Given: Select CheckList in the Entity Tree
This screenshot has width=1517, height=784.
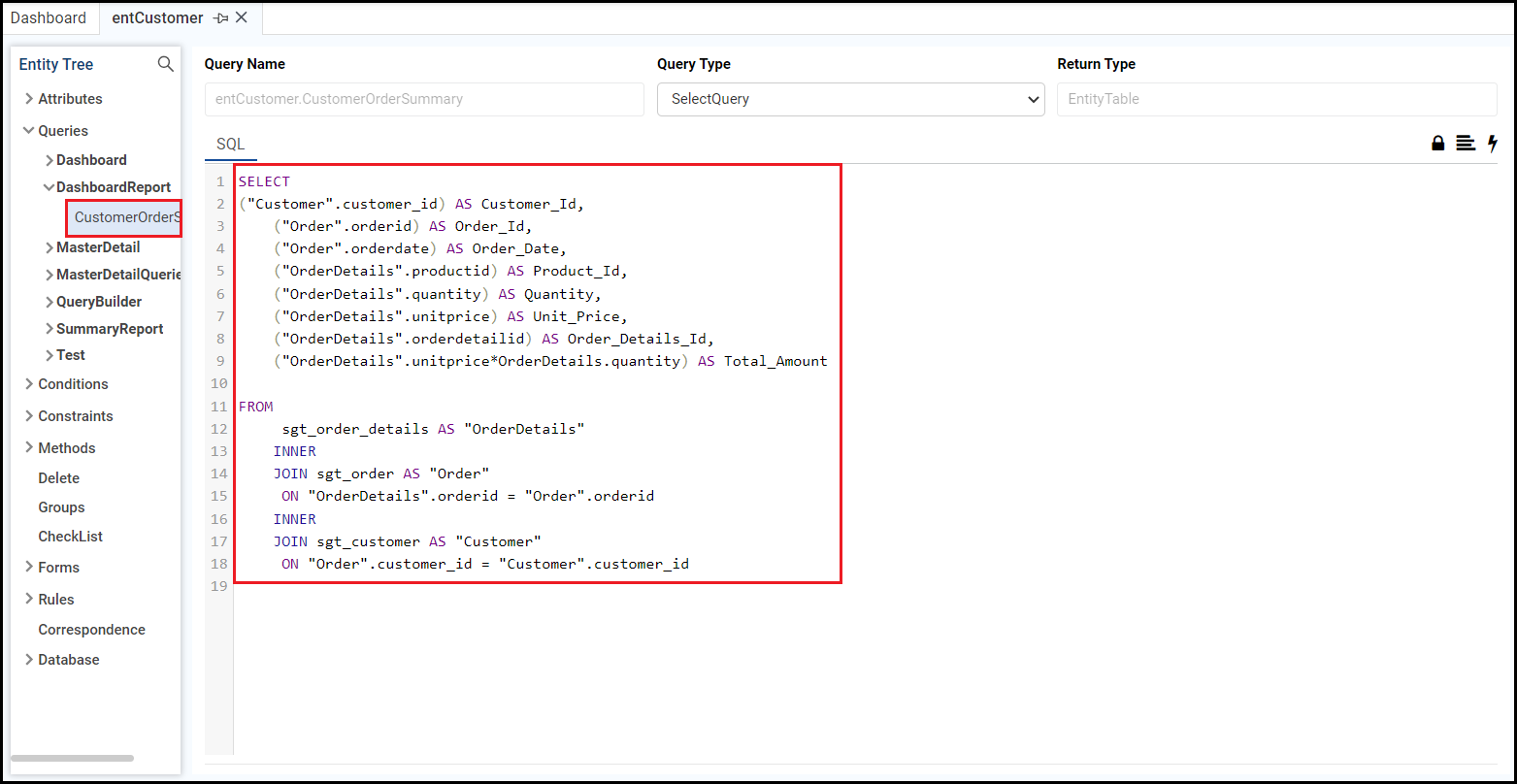Looking at the screenshot, I should point(70,537).
